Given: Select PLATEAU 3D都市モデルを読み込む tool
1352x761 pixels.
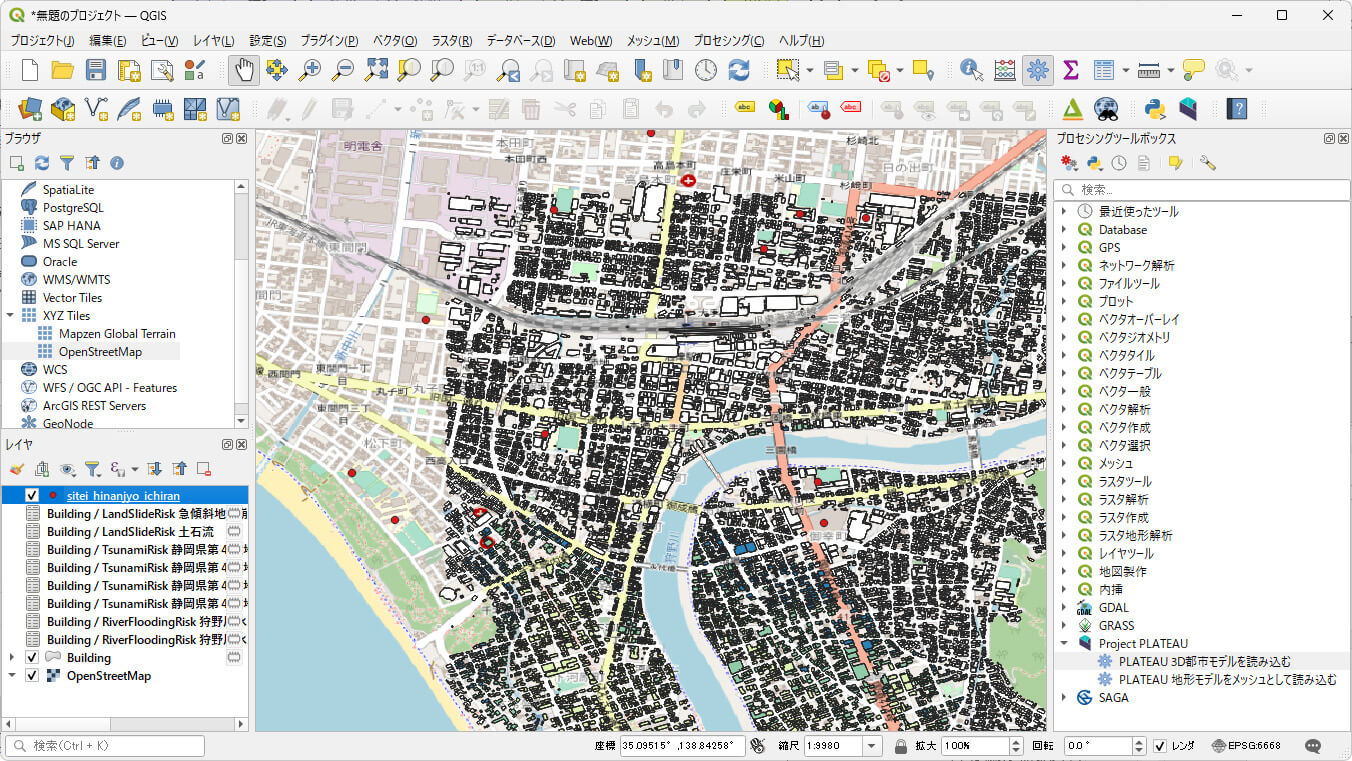Looking at the screenshot, I should 1204,662.
